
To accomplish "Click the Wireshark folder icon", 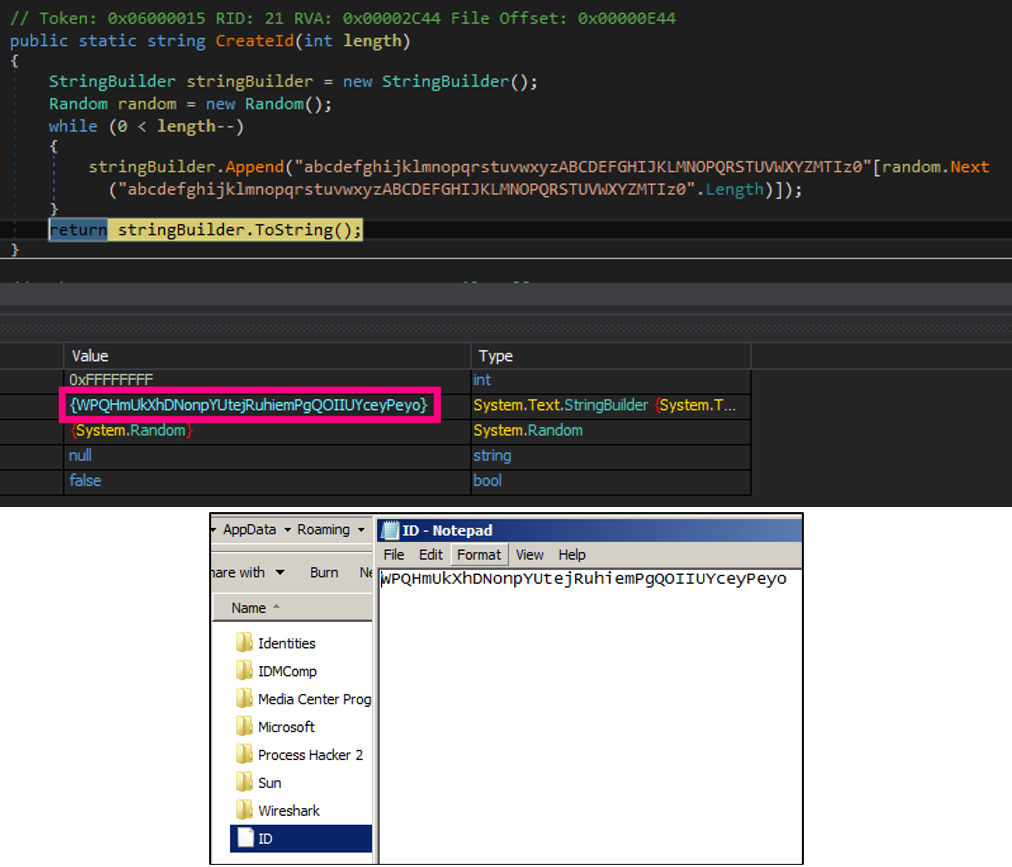I will click(244, 811).
